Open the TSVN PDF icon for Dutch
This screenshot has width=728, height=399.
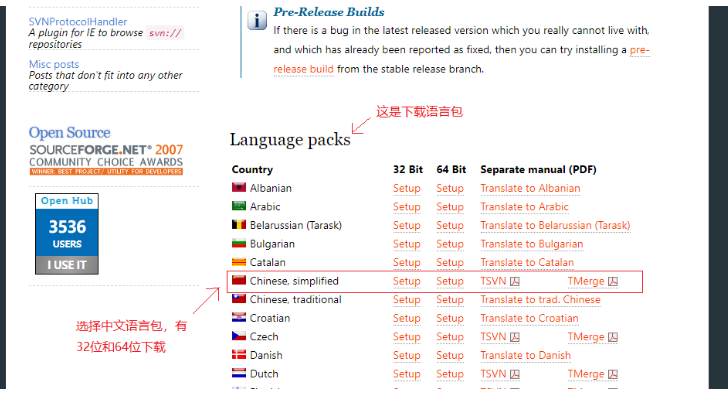(x=514, y=374)
